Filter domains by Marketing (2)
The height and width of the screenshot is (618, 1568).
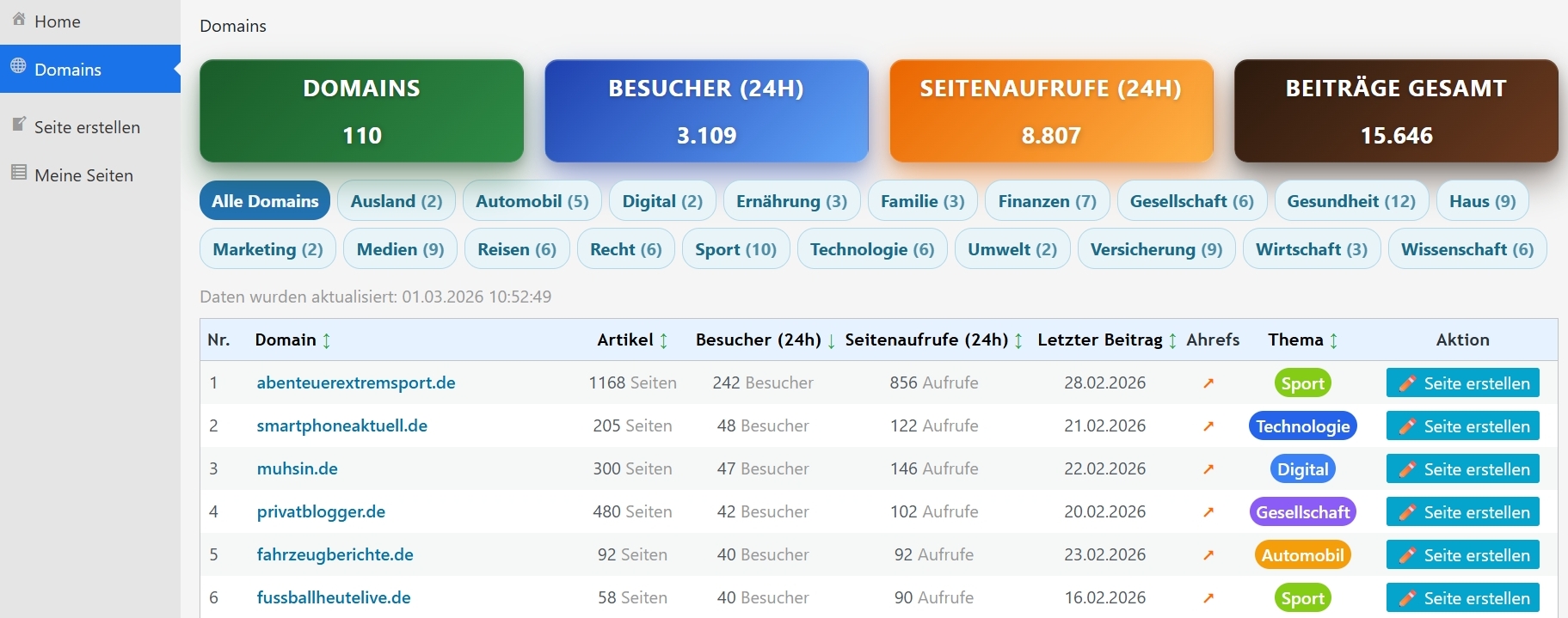[268, 249]
